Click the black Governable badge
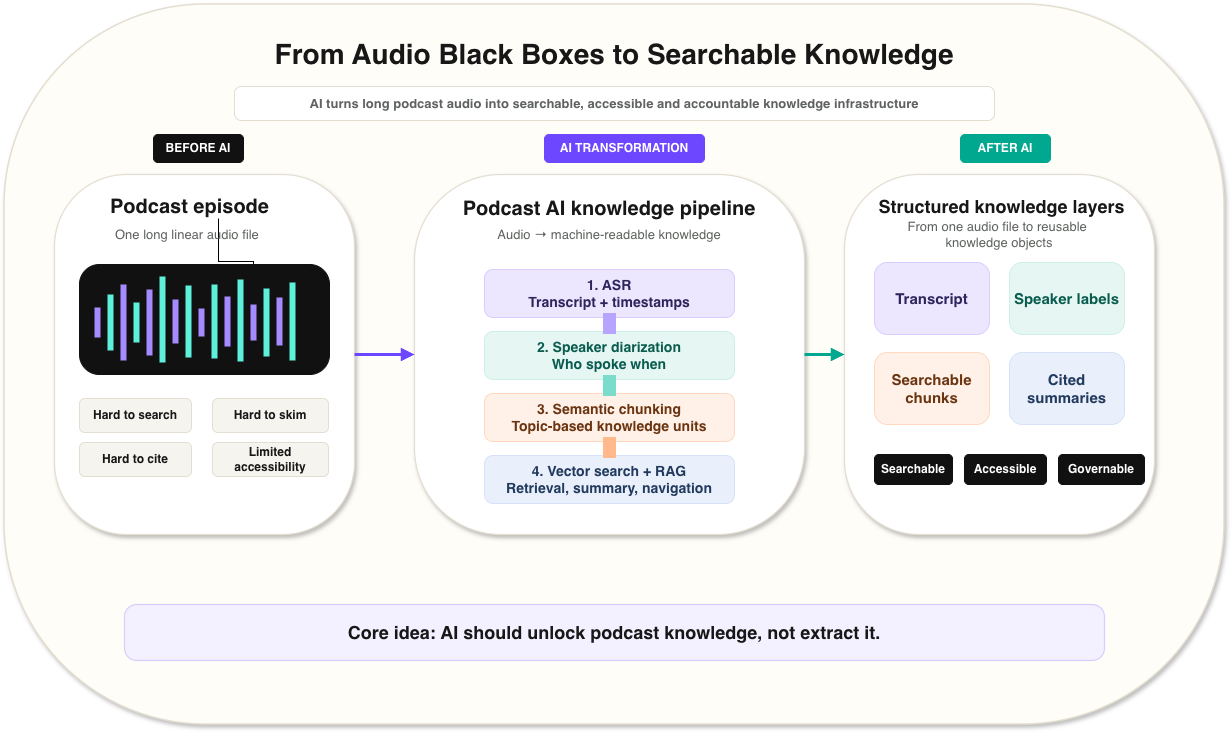The image size is (1232, 733). (x=1101, y=469)
